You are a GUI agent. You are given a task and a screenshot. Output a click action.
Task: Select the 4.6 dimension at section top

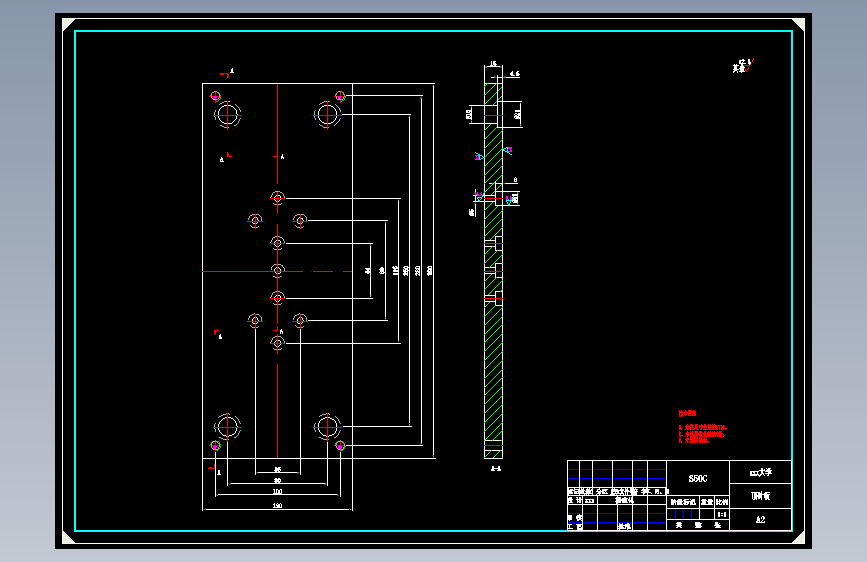point(514,73)
